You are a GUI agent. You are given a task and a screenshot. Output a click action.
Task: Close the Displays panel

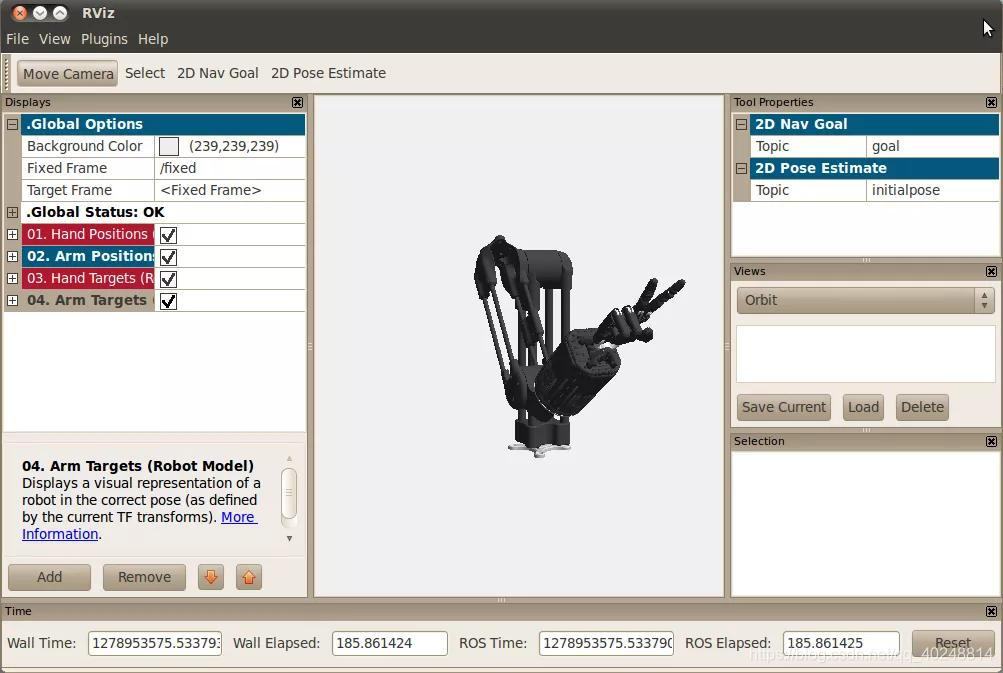[x=297, y=102]
